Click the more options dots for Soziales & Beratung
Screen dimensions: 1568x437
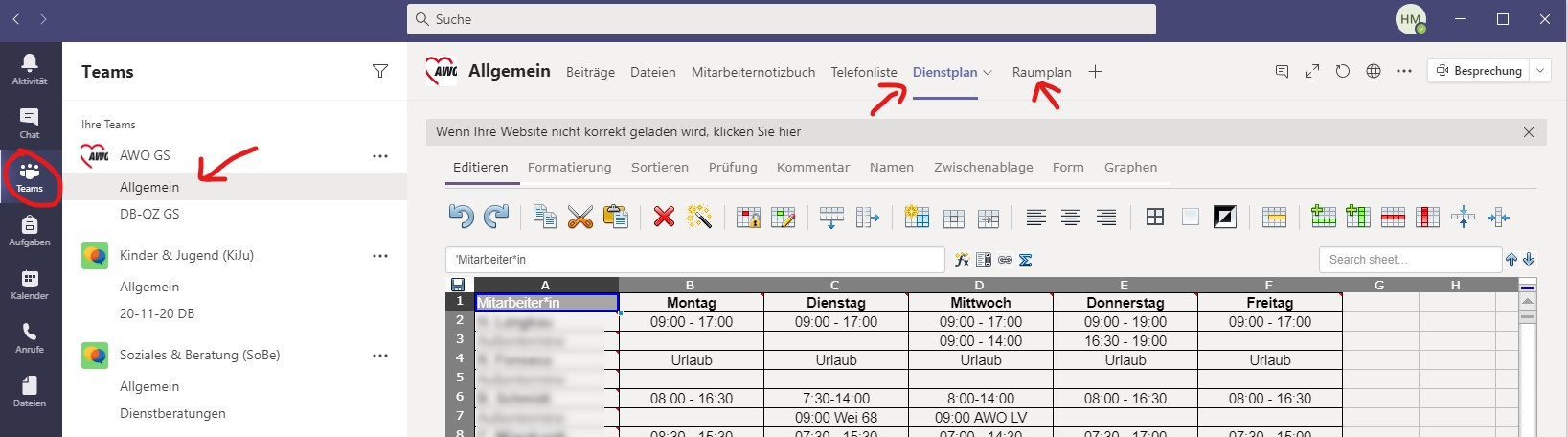click(380, 356)
